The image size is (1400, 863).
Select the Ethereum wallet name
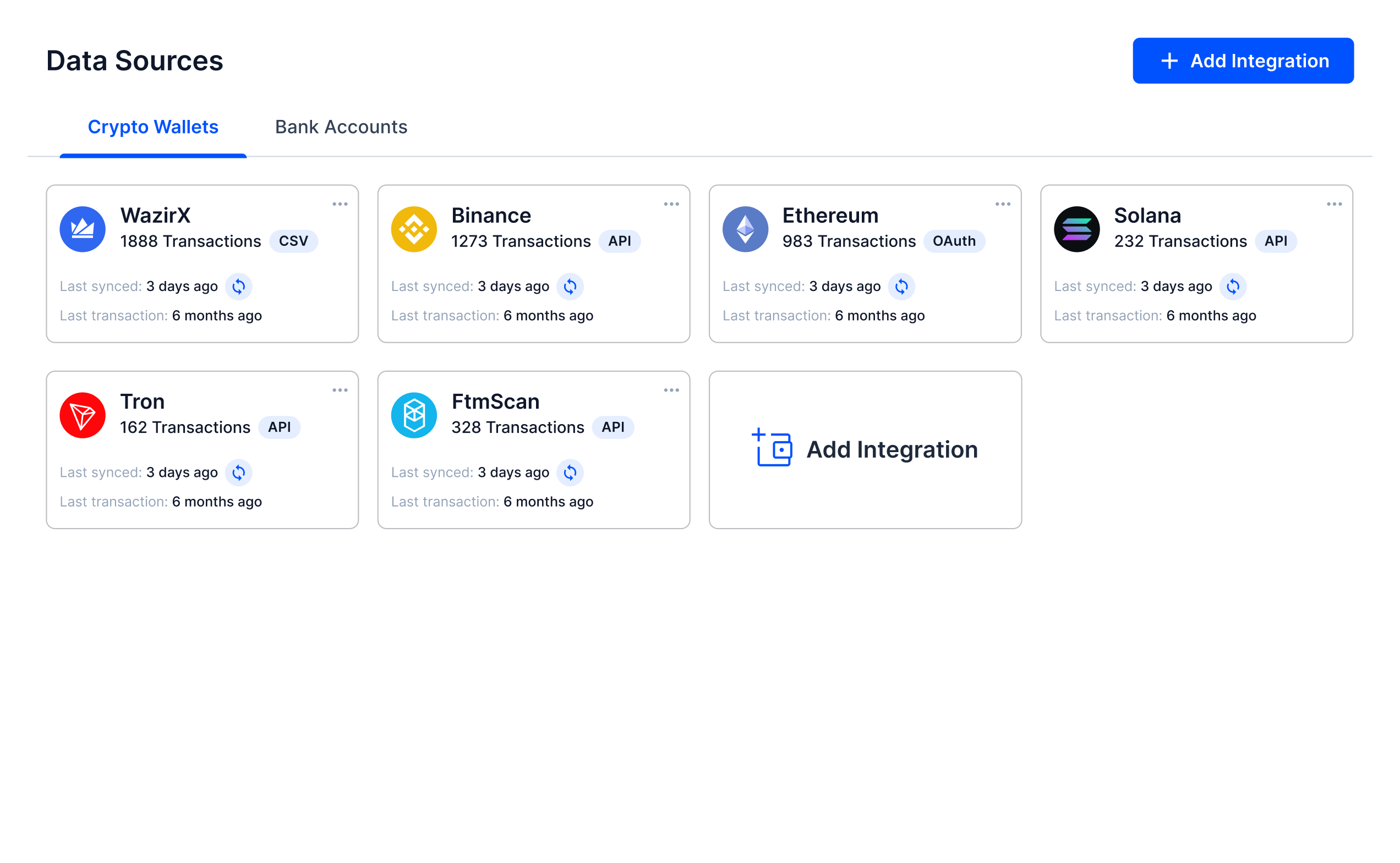[x=830, y=215]
